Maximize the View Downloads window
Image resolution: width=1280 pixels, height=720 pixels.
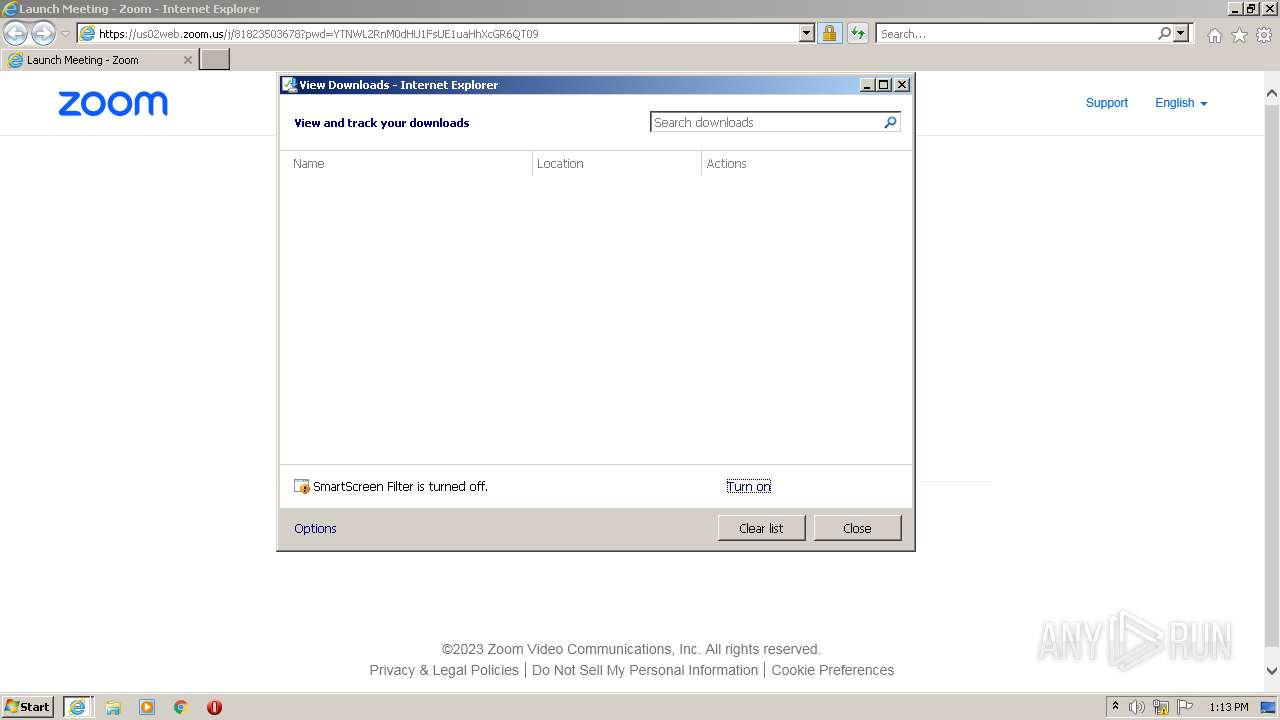[x=884, y=85]
